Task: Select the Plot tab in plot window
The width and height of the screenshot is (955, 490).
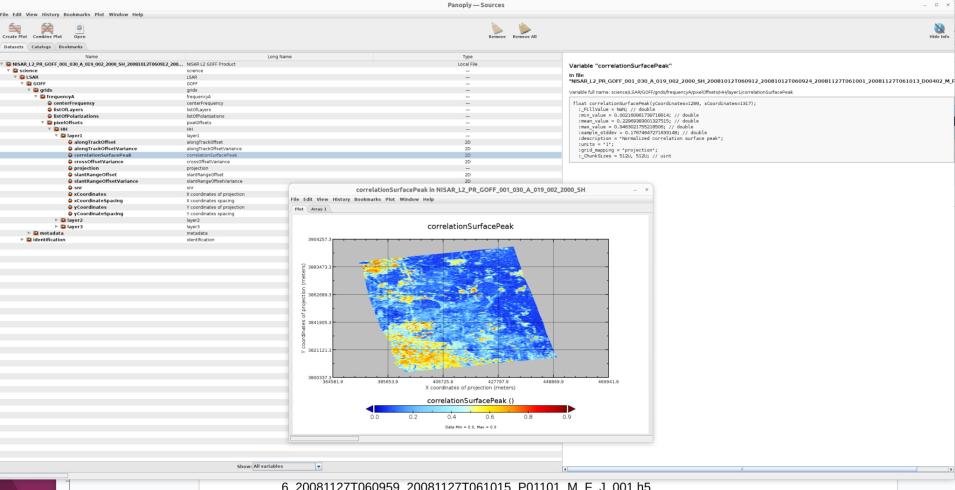Action: point(299,209)
